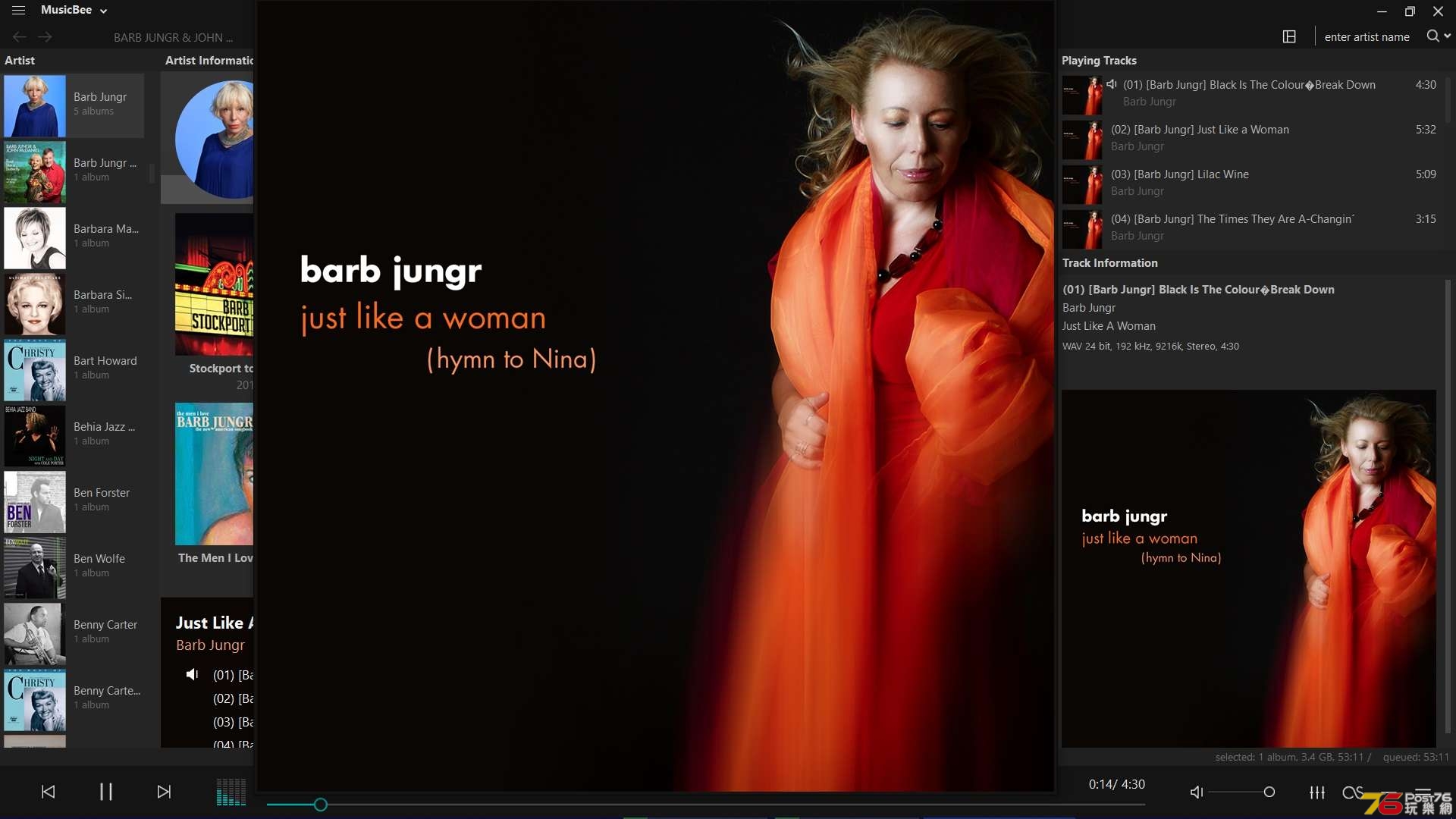
Task: Click Barb Jungr artist name in Track Information
Action: tap(1089, 307)
